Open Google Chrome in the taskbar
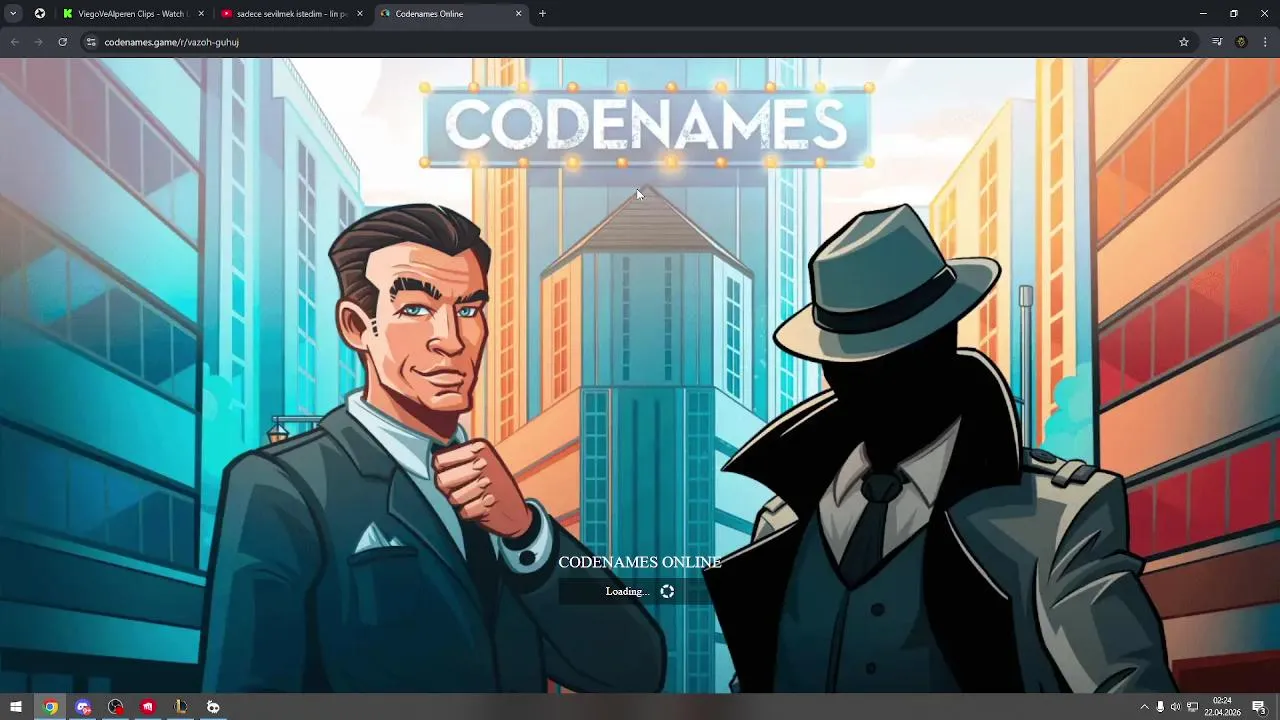Image resolution: width=1280 pixels, height=720 pixels. coord(50,707)
